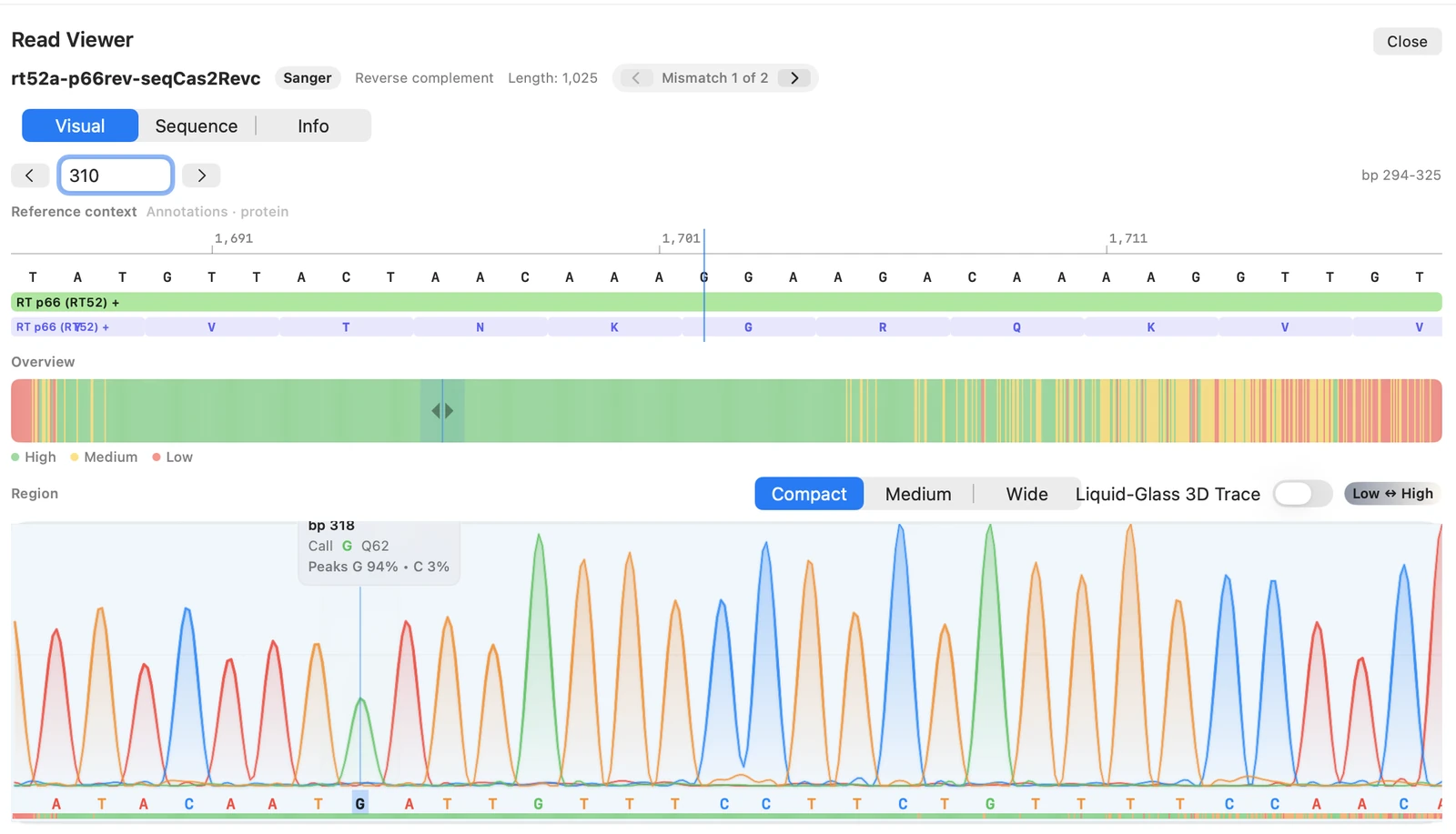Viewport: 1456px width, 834px height.
Task: Select highlighted G base call at bp 318
Action: [360, 804]
